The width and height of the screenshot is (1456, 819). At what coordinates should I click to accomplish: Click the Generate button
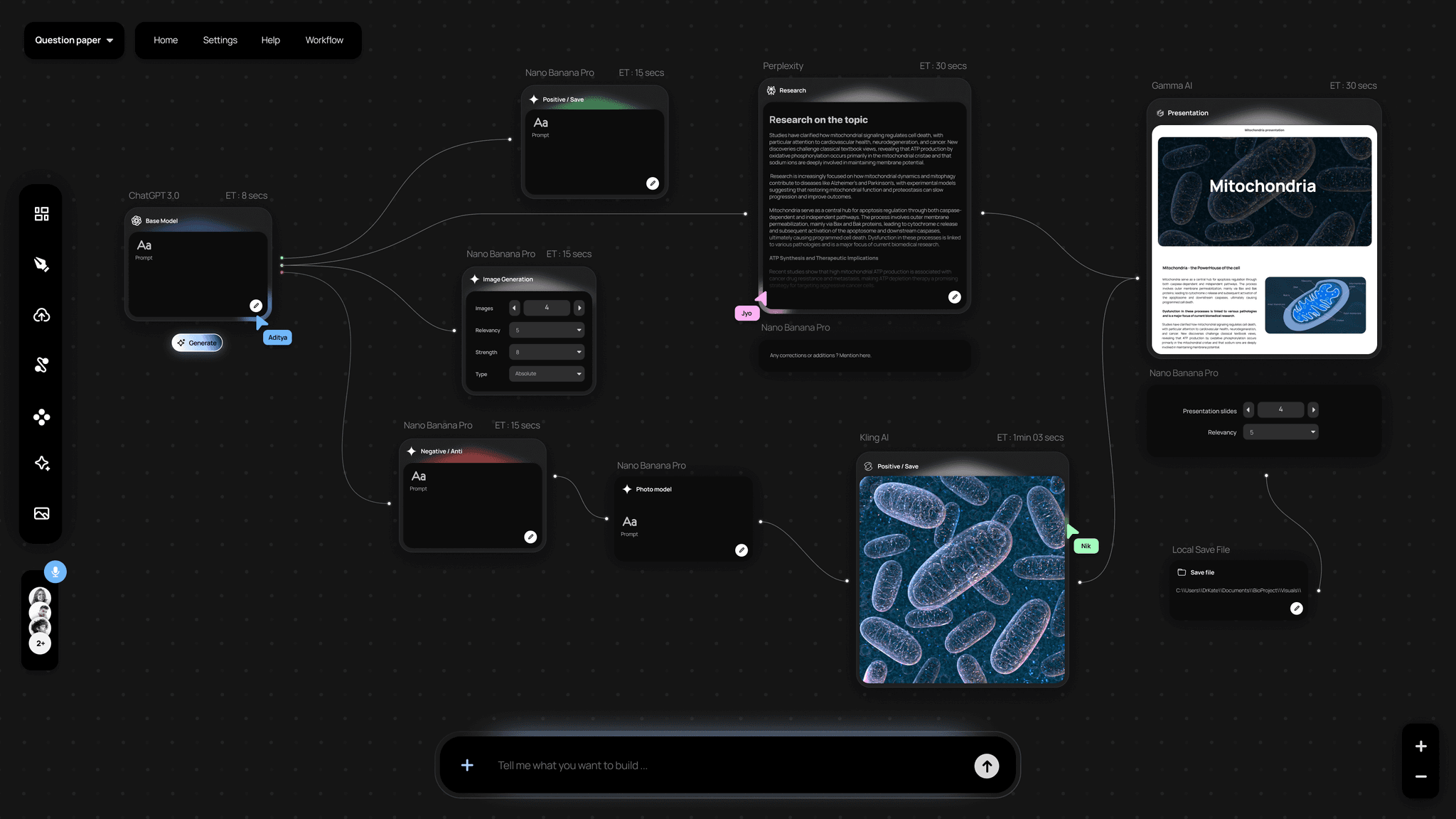coord(197,343)
